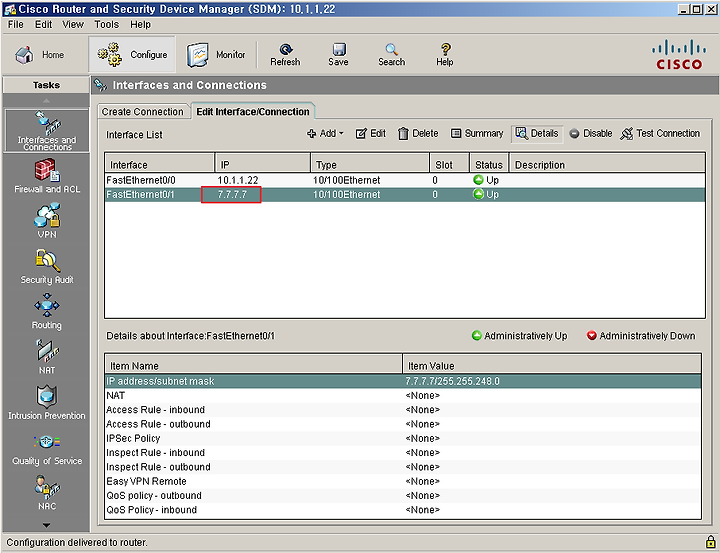
Task: Select IP address/subnet mask detail row
Action: 403,381
